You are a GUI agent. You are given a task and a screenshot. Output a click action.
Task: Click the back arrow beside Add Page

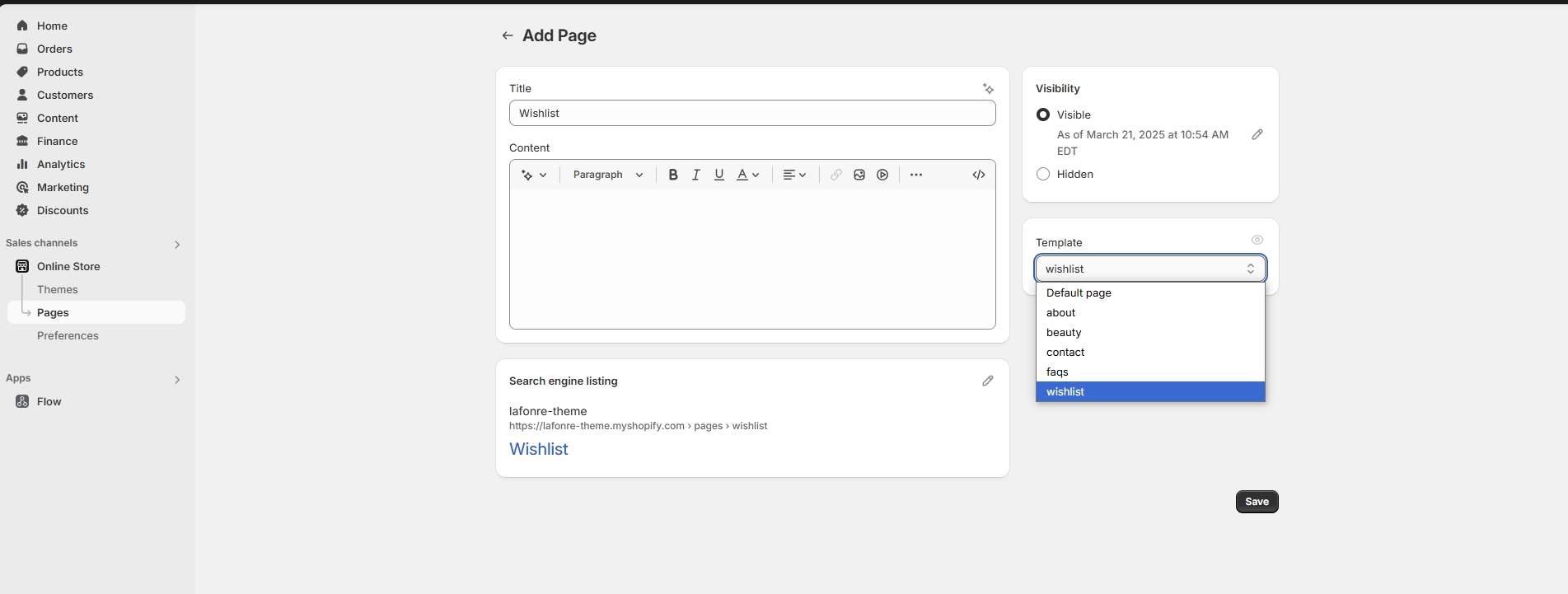coord(507,35)
